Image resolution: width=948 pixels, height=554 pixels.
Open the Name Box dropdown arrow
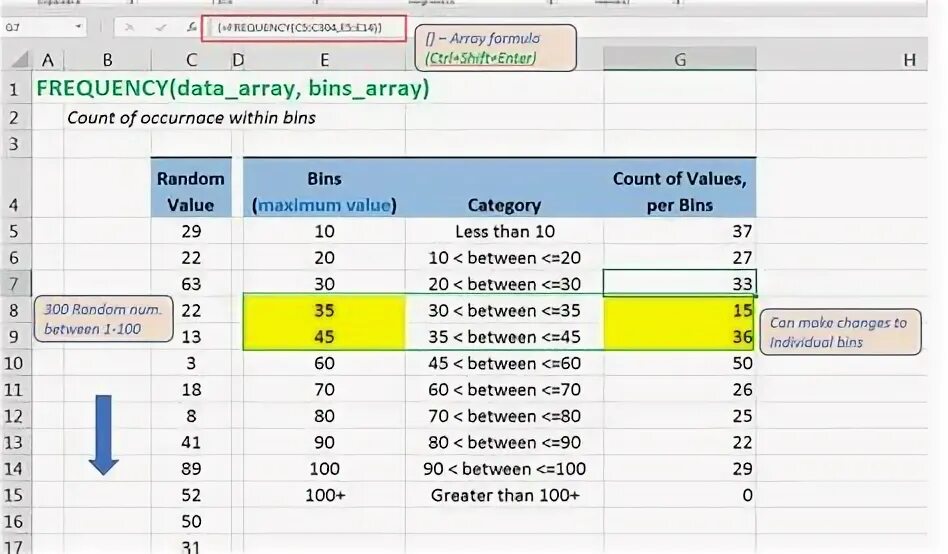[78, 27]
